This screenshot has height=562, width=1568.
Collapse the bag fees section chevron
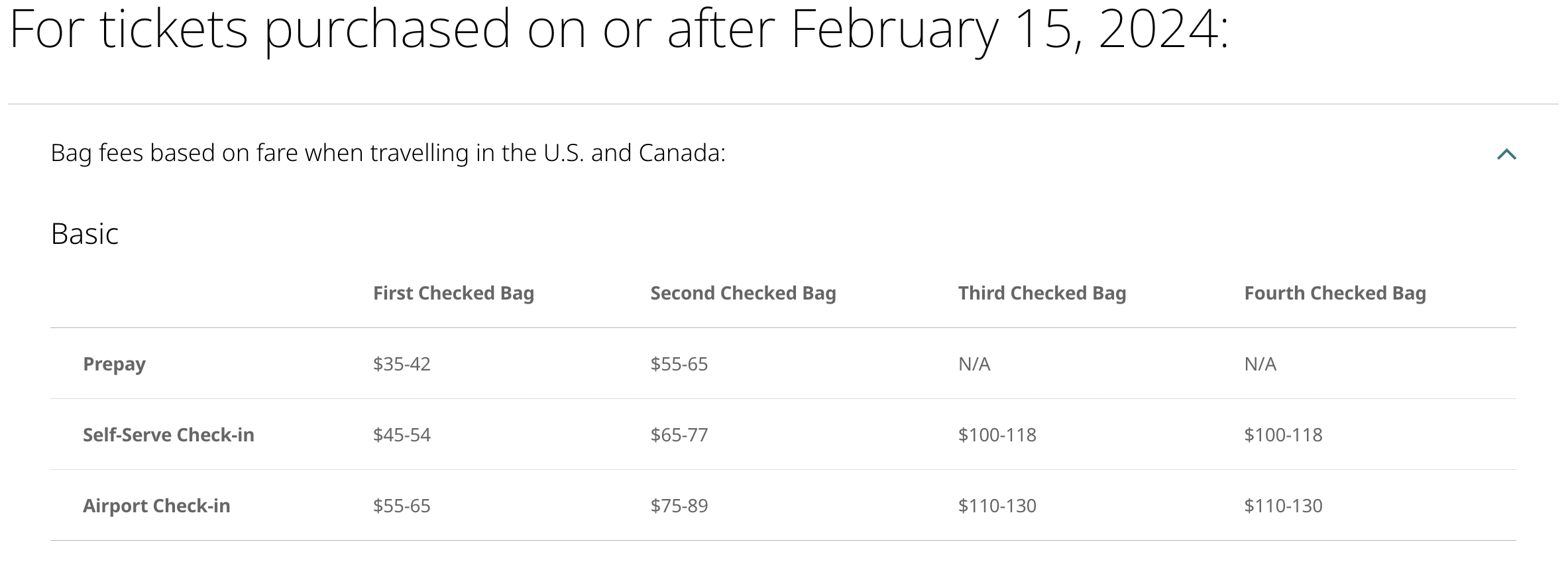coord(1506,154)
